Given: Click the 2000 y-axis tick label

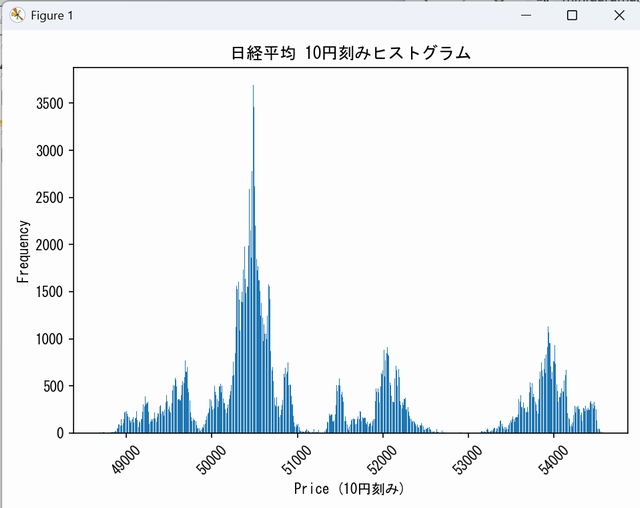Looking at the screenshot, I should pos(50,245).
